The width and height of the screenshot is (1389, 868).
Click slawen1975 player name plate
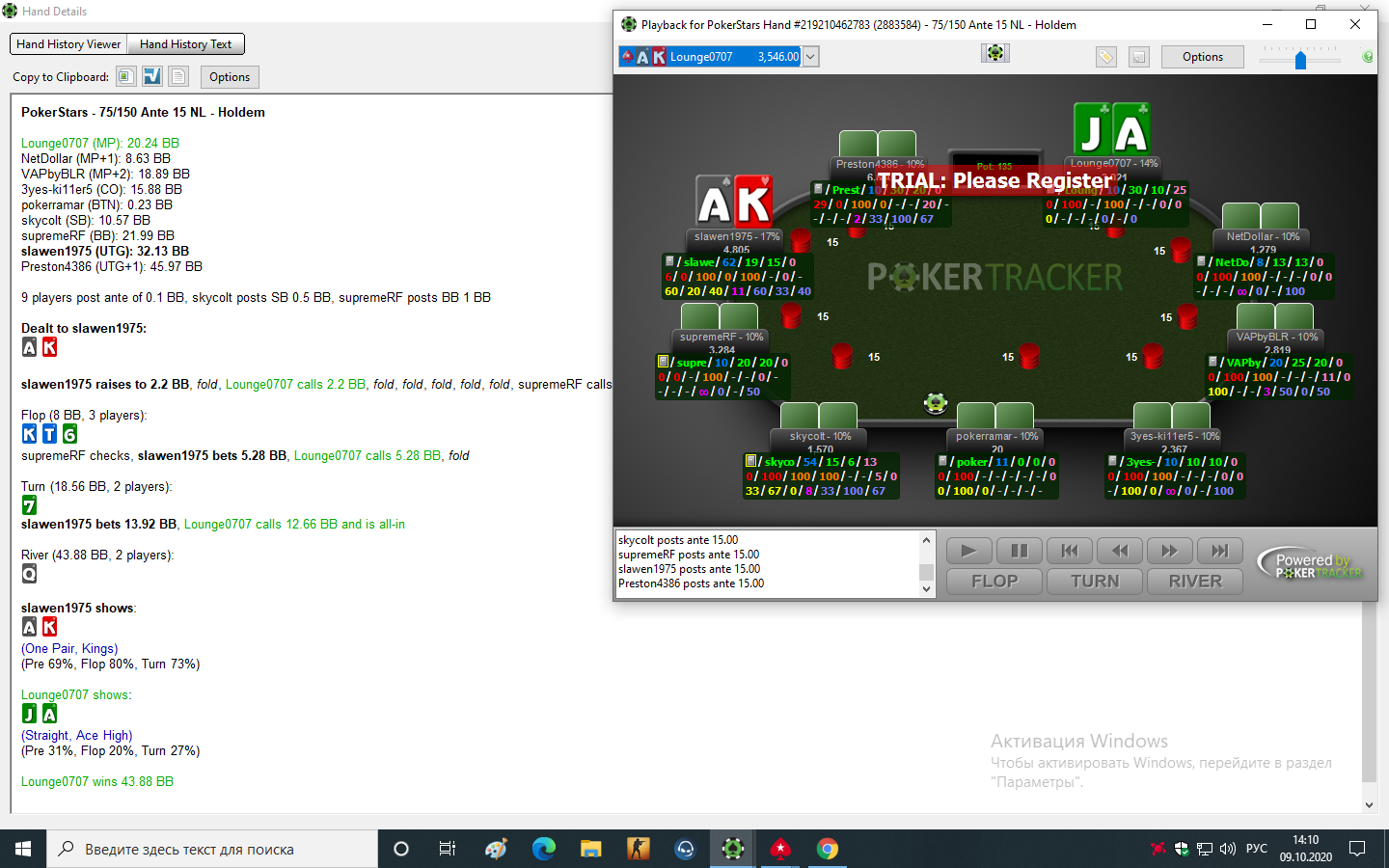(737, 236)
